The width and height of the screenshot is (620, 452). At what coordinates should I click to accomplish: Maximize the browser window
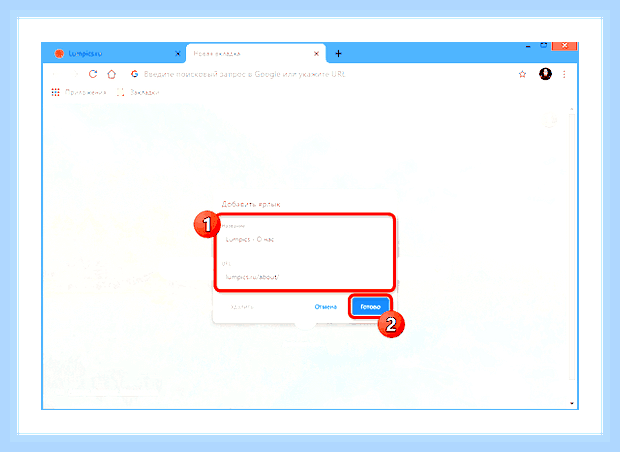click(x=544, y=45)
